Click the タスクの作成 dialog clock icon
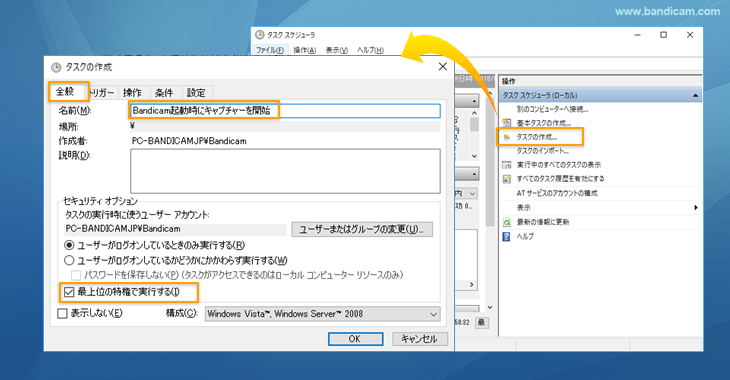The image size is (730, 380). coord(56,67)
